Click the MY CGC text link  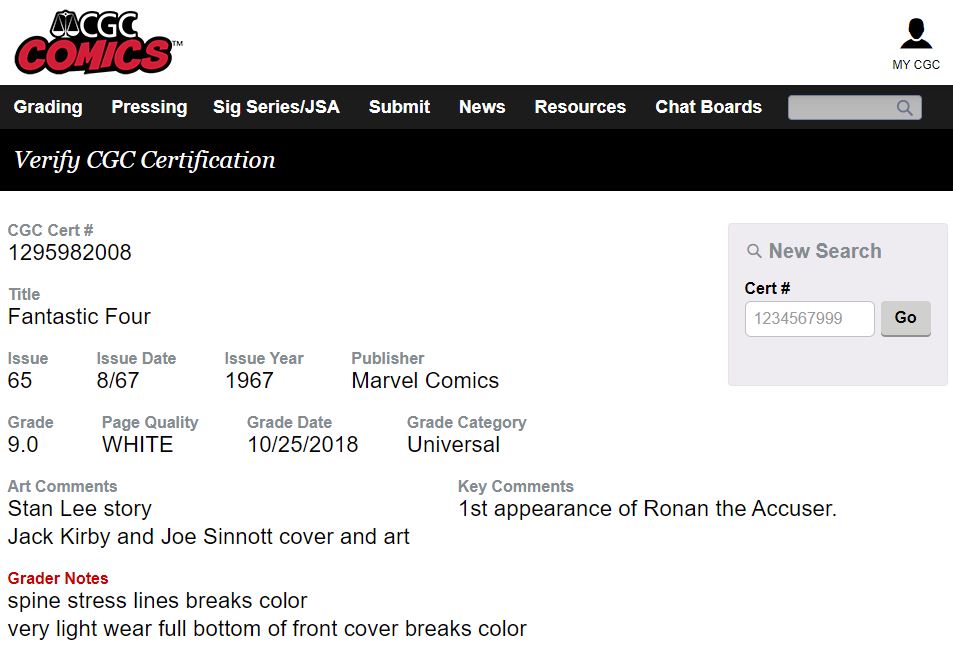click(x=916, y=65)
